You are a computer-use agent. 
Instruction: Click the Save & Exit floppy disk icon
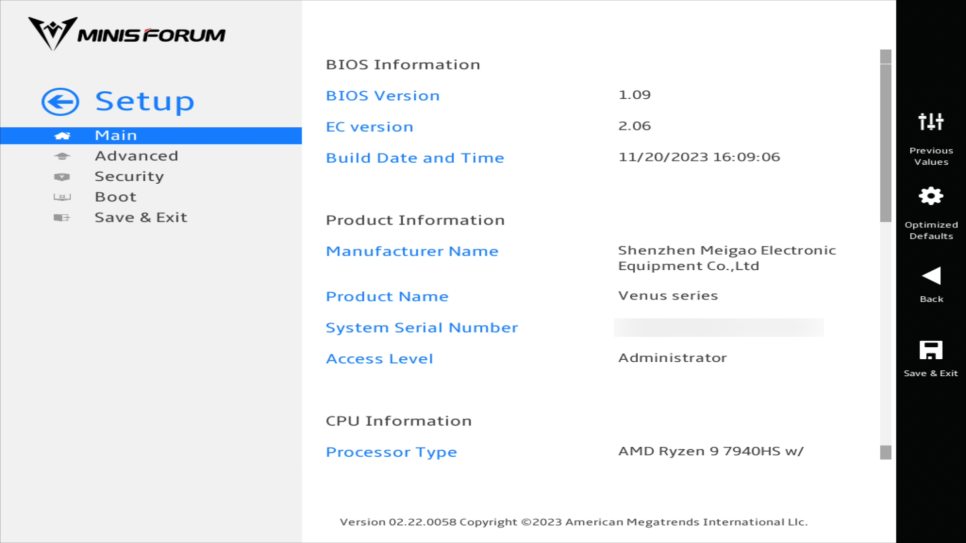tap(930, 350)
